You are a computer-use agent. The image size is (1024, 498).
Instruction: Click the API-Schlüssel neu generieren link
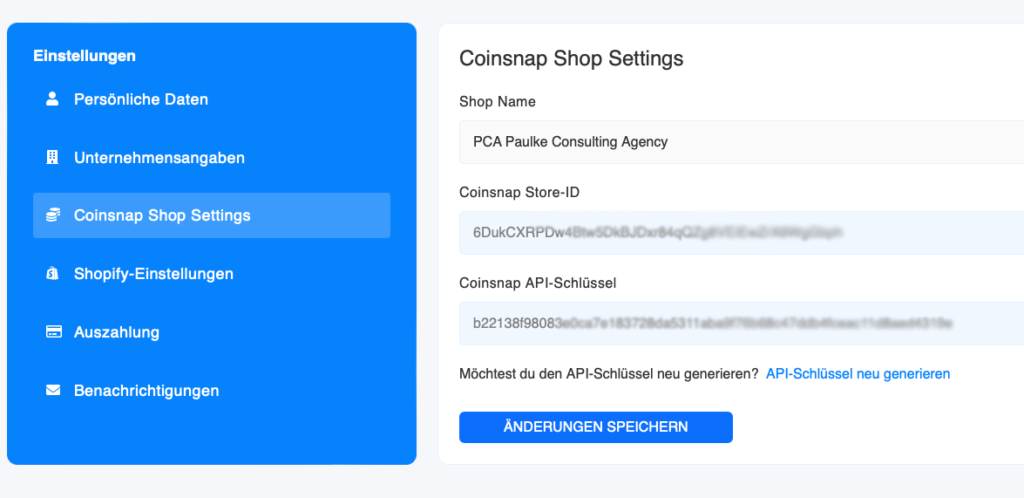(x=857, y=374)
